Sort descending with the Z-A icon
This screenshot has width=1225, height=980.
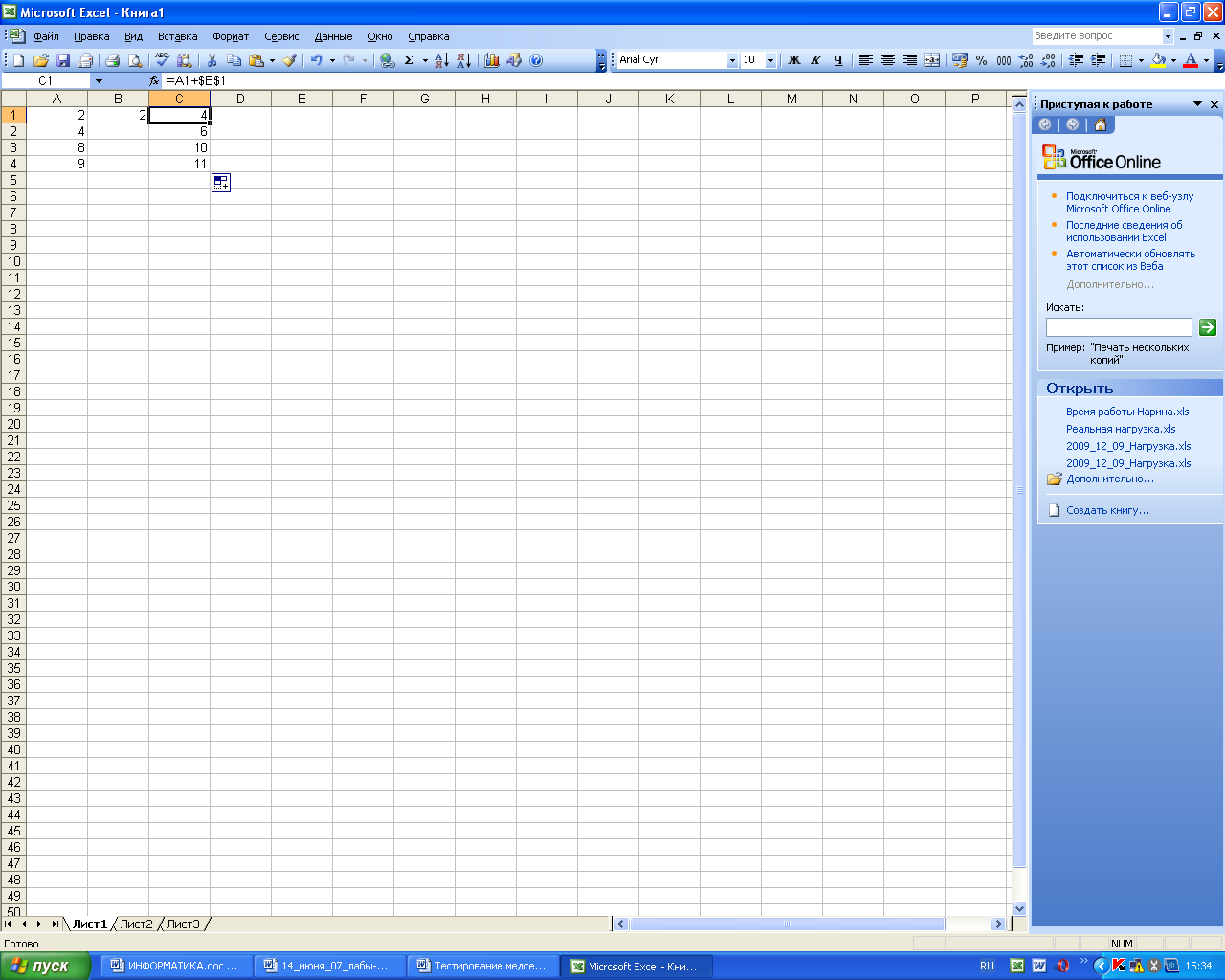(464, 60)
